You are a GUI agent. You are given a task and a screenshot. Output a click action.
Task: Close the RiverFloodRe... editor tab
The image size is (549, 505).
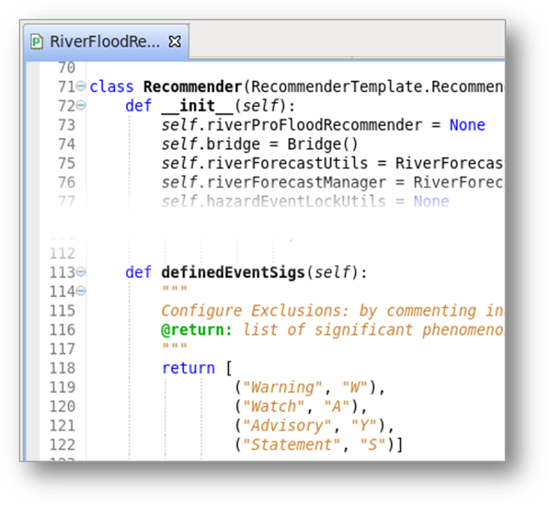175,42
